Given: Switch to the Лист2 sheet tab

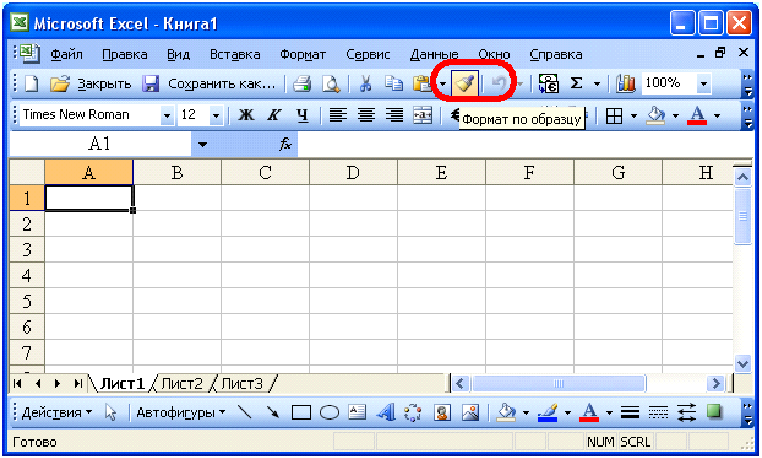Looking at the screenshot, I should click(x=181, y=384).
